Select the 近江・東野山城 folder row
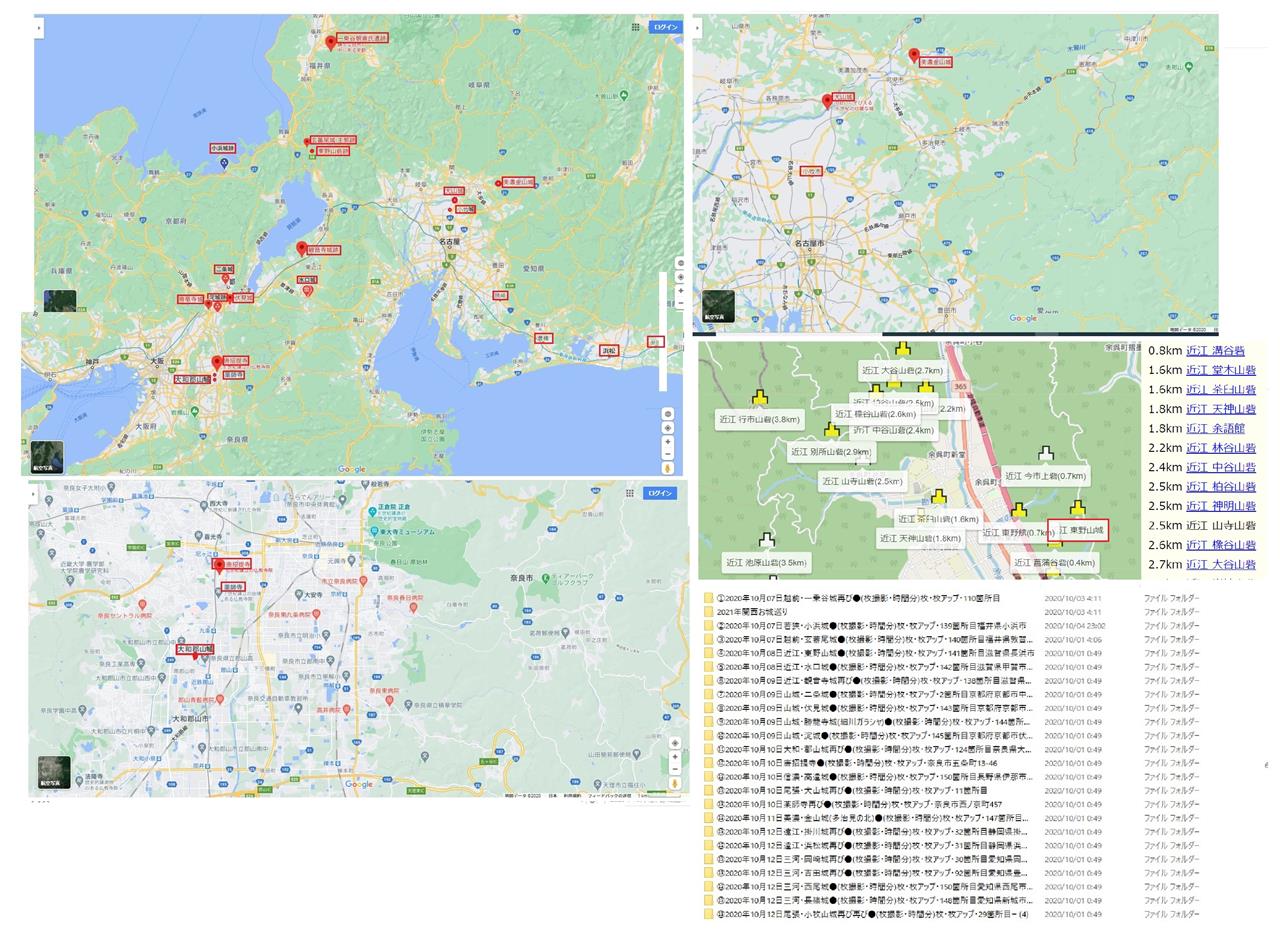 (x=950, y=653)
